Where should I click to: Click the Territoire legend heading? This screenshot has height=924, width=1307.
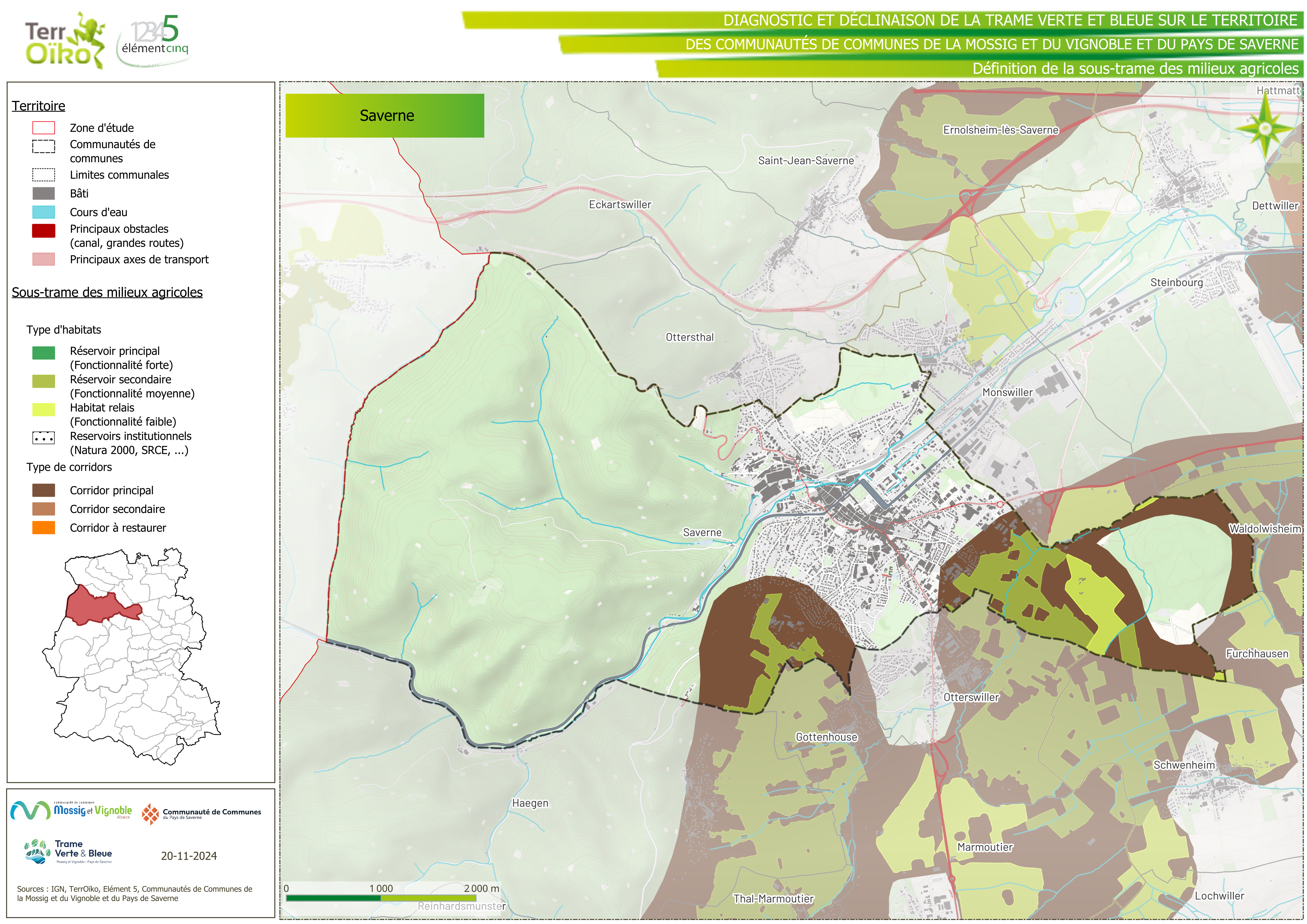tap(38, 106)
